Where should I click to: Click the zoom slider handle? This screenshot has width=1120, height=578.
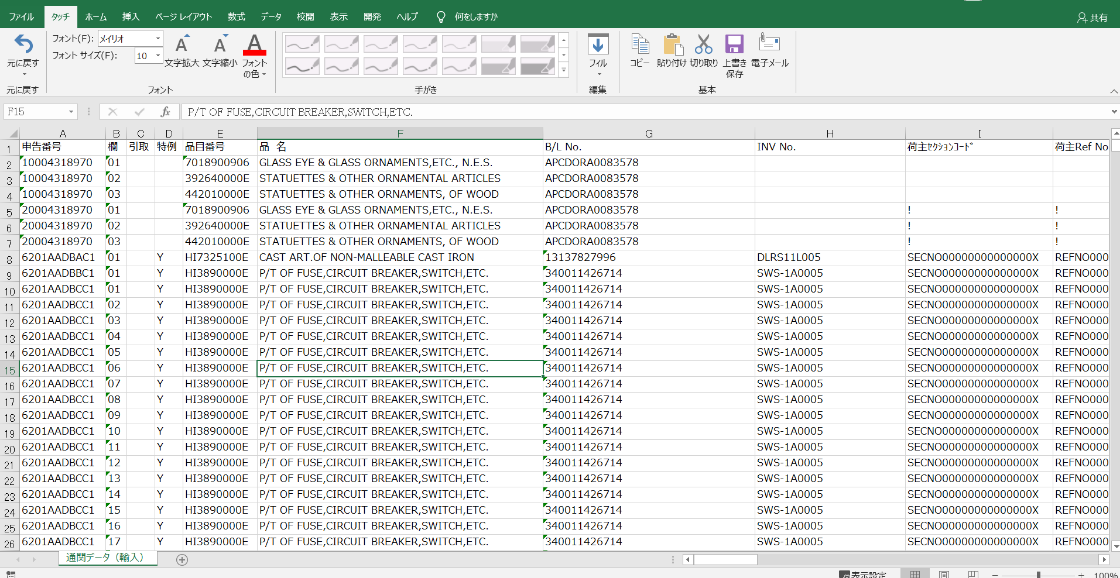[x=1037, y=574]
